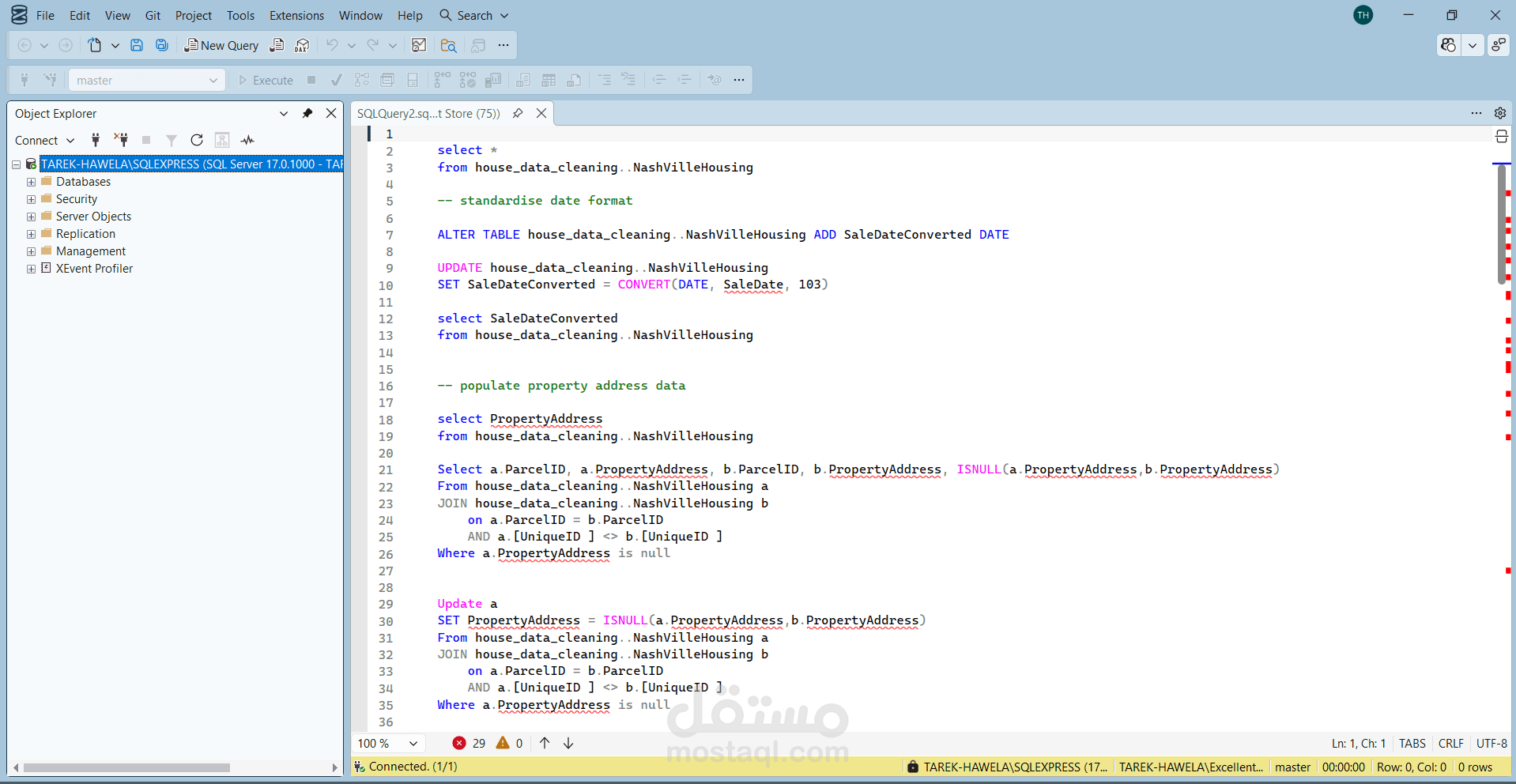The image size is (1516, 784).
Task: Toggle Object Explorer auto-hide pin
Action: [x=307, y=114]
